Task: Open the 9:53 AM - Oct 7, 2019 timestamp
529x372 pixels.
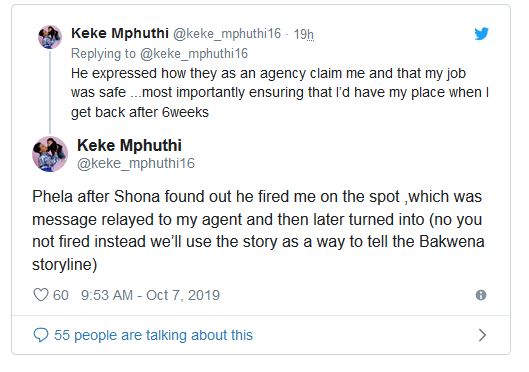Action: tap(150, 295)
